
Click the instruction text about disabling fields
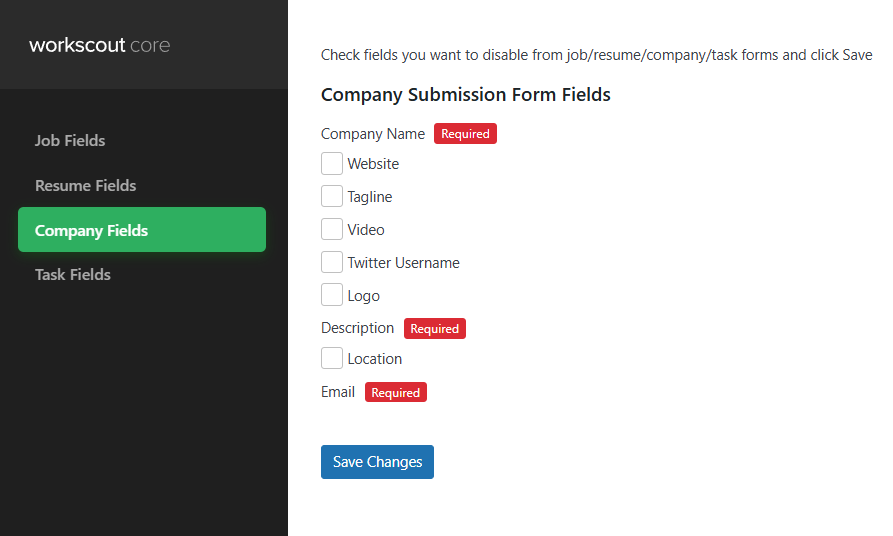point(596,55)
